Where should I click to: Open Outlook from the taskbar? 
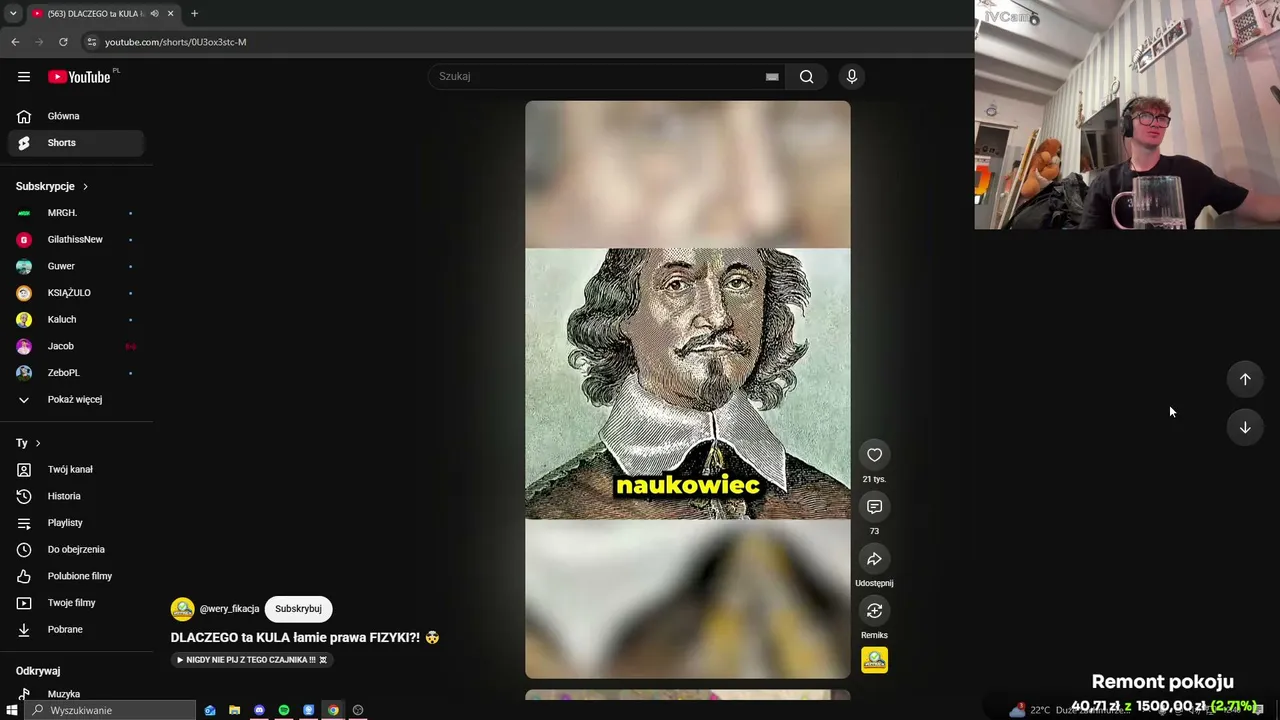[x=210, y=710]
